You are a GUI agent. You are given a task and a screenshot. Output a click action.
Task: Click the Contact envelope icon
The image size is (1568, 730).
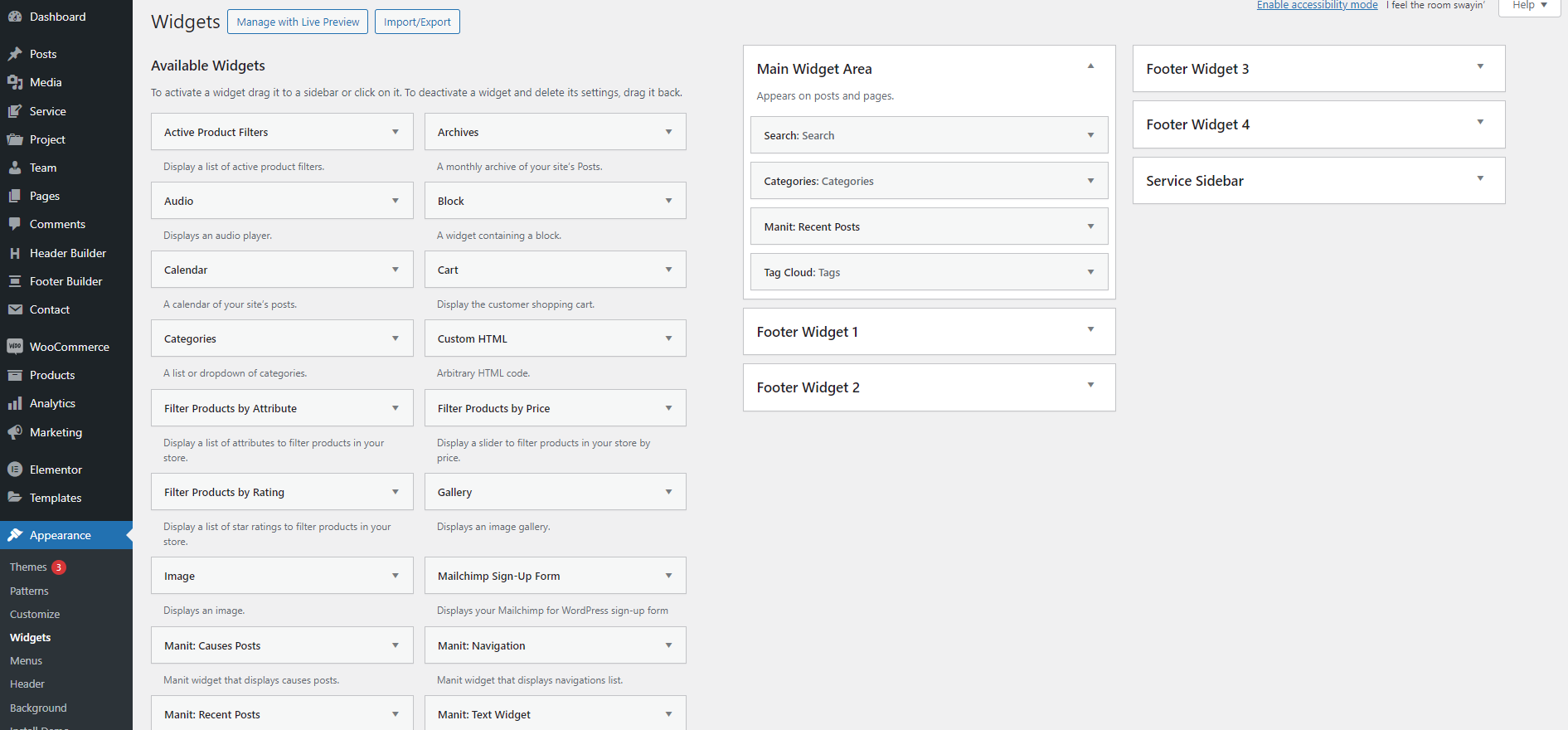[15, 309]
